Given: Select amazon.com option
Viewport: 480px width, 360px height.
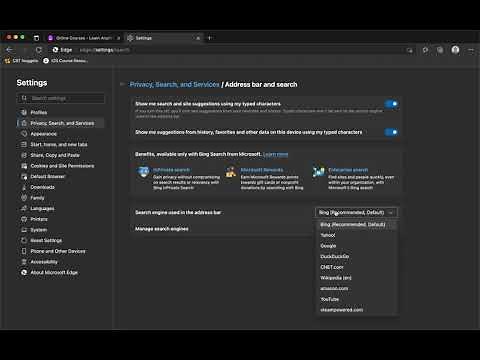Looking at the screenshot, I should pos(357,289).
